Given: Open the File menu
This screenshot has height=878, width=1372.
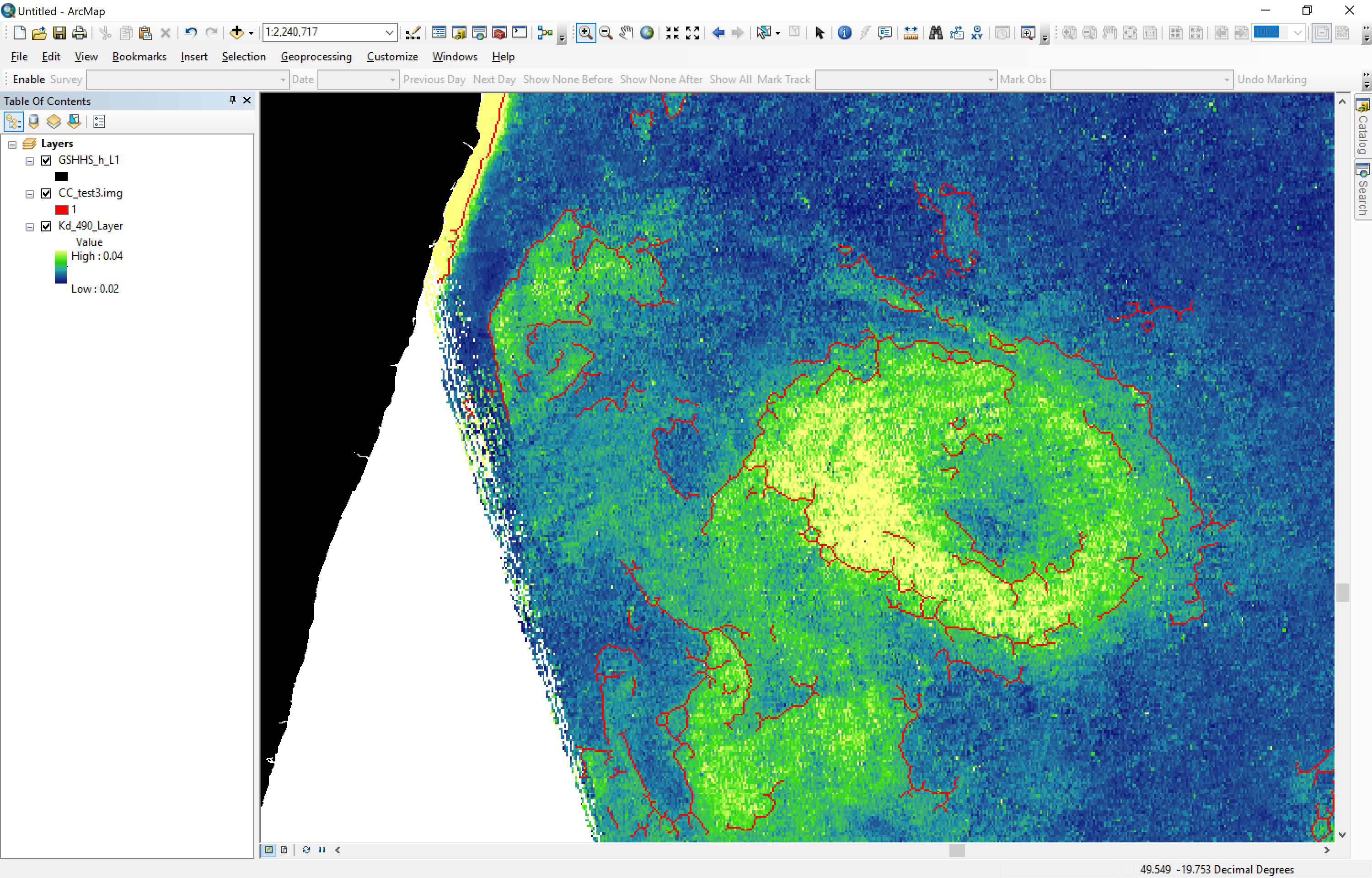Looking at the screenshot, I should (19, 56).
